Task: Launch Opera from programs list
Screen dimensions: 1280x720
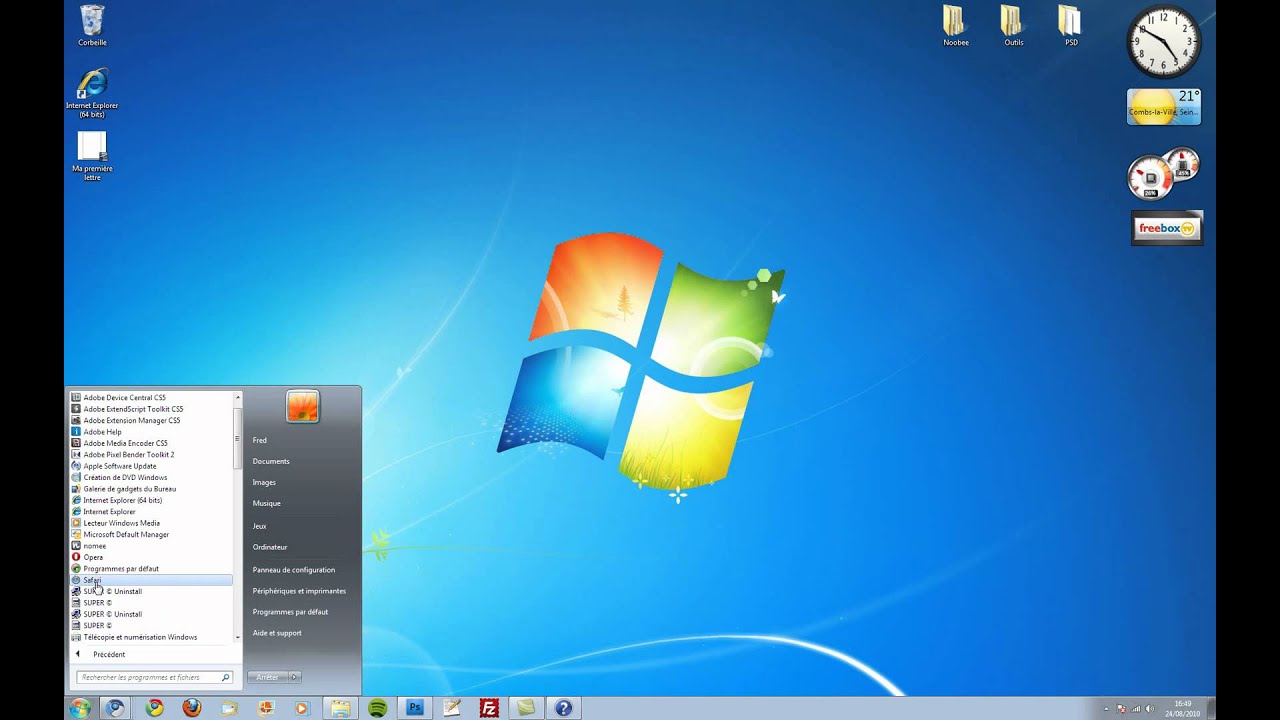Action: click(x=152, y=557)
